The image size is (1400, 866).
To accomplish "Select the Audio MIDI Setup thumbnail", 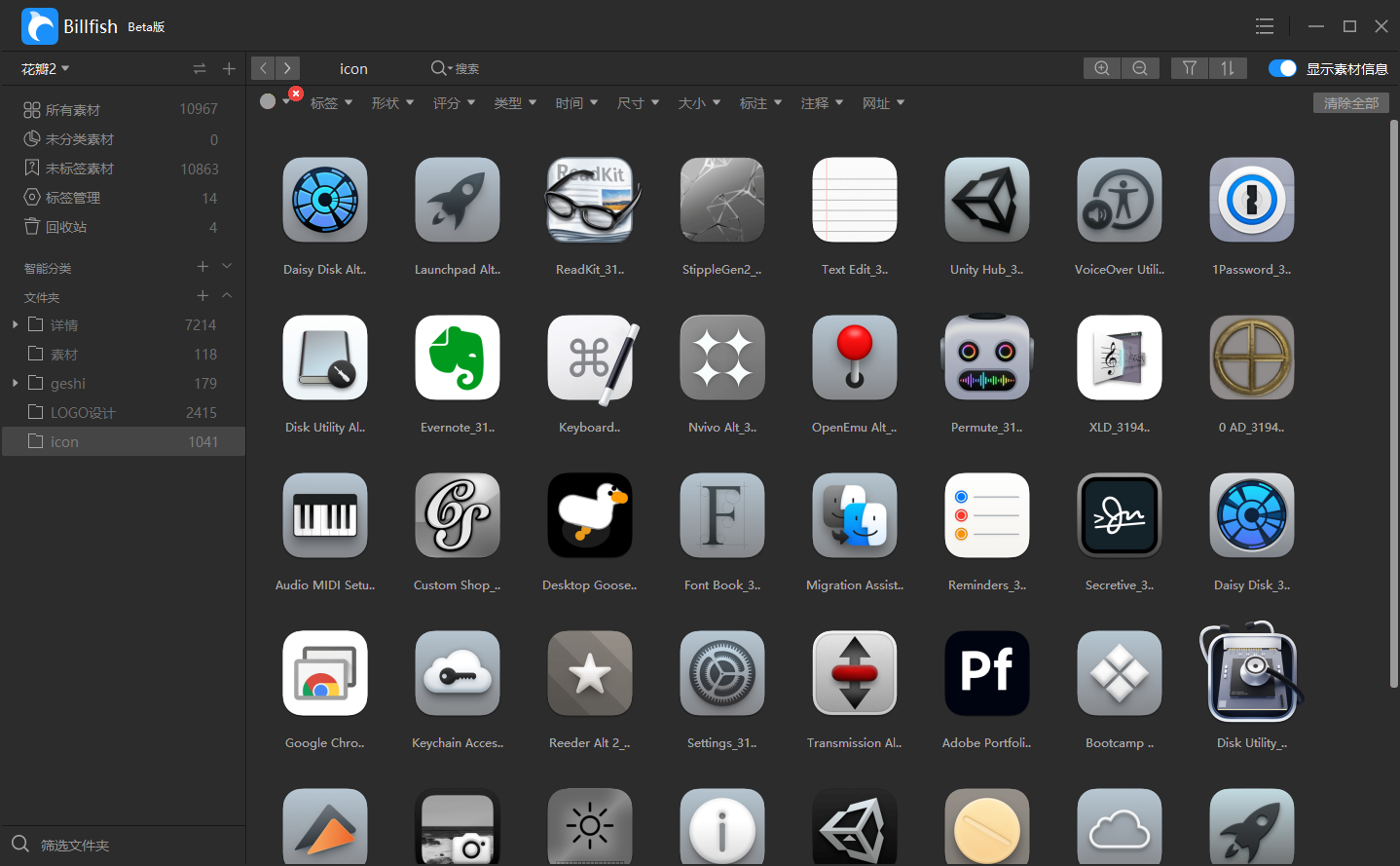I will click(325, 515).
